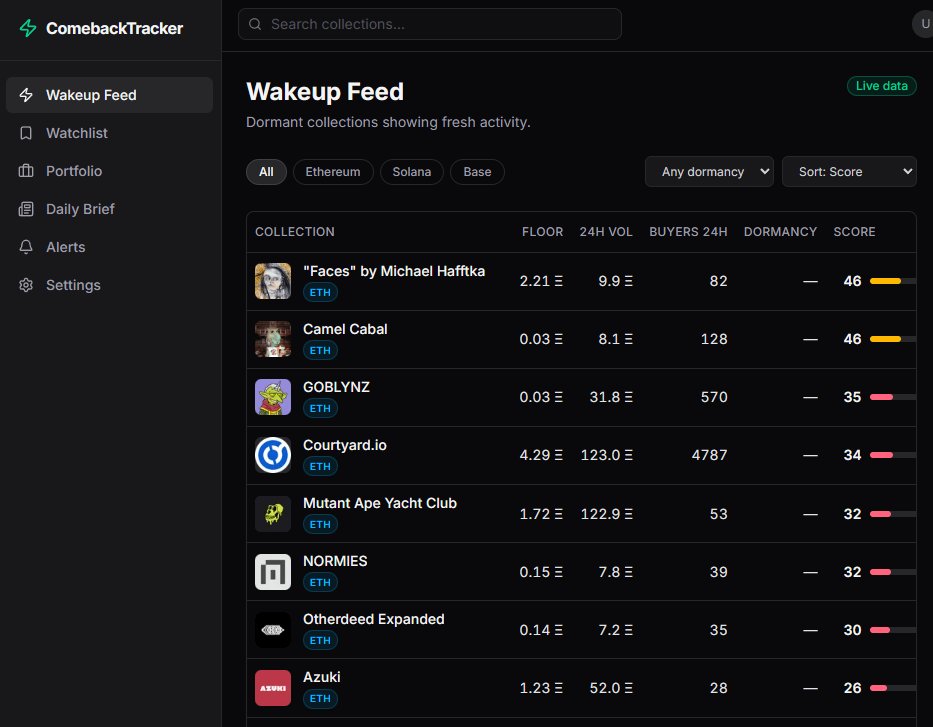Open the Sort: Score dropdown
The image size is (933, 727).
pyautogui.click(x=849, y=172)
